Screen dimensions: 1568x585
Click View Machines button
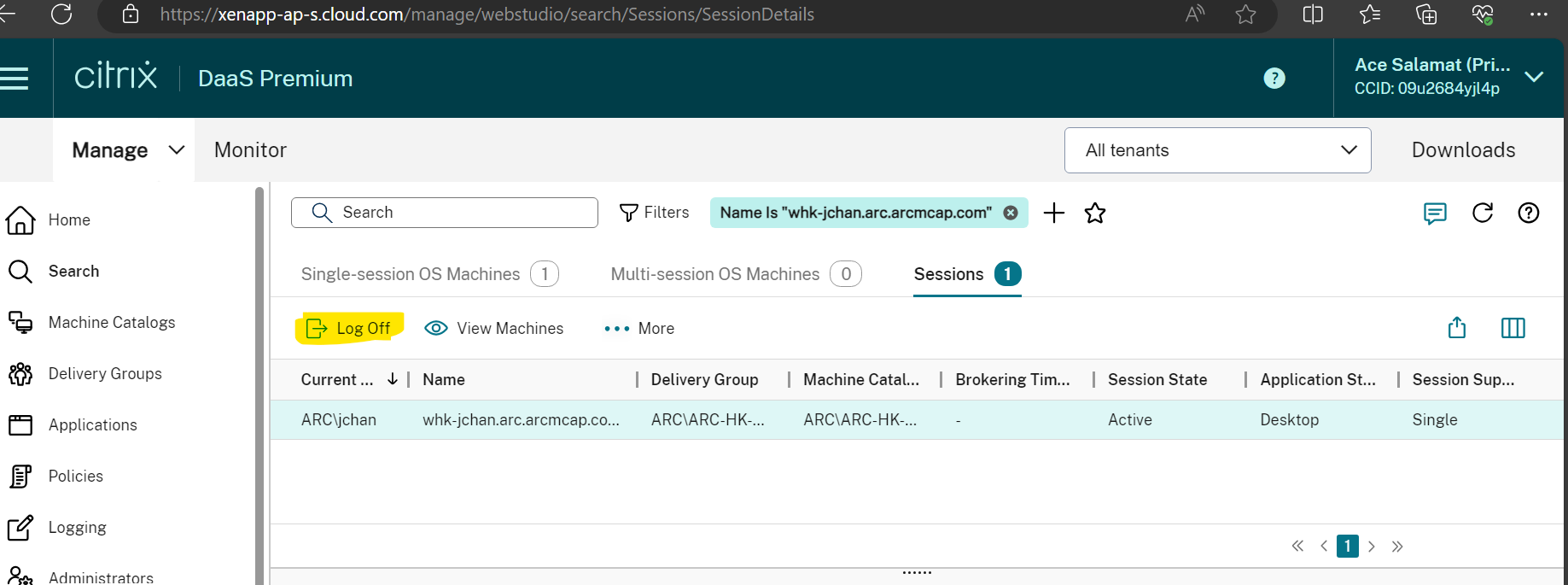tap(494, 329)
